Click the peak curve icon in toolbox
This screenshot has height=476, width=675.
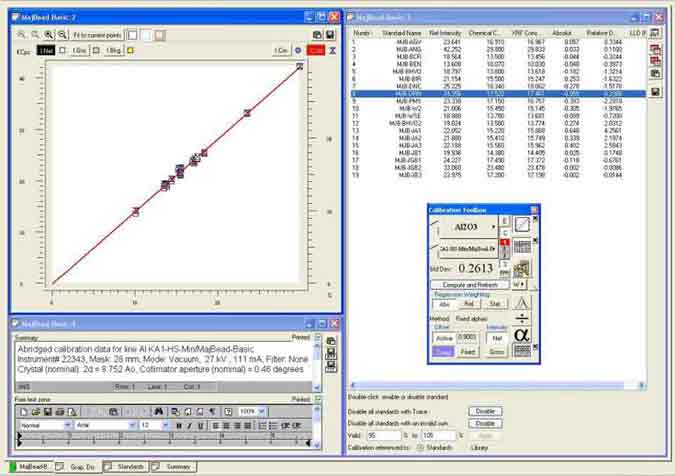click(x=521, y=301)
